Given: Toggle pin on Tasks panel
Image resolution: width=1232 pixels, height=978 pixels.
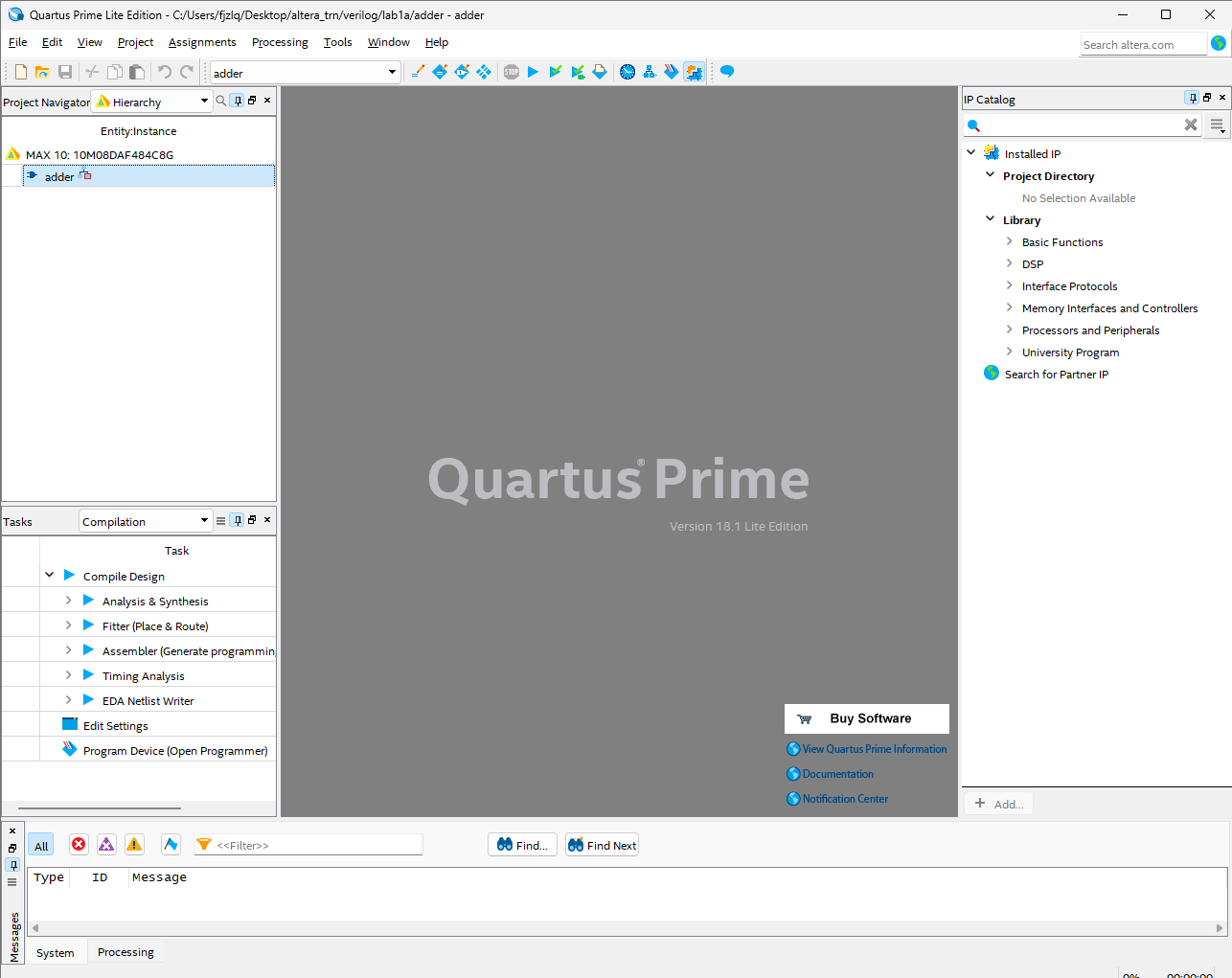Looking at the screenshot, I should pos(238,520).
